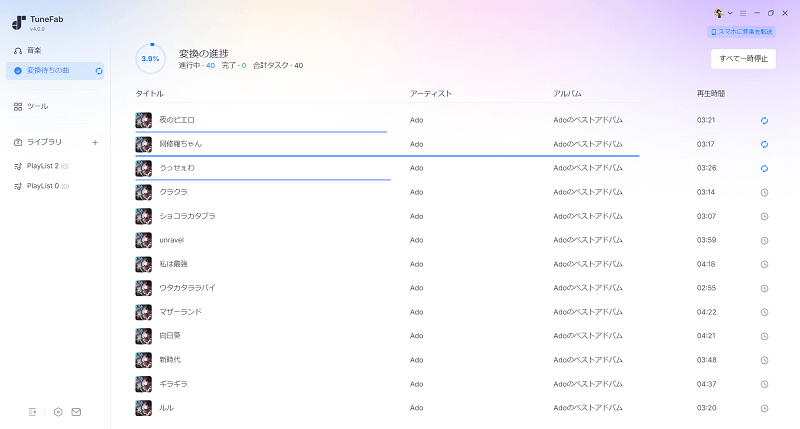Click album thumbnail of 夜のピエロ
Screen dimensions: 800x429
click(143, 120)
